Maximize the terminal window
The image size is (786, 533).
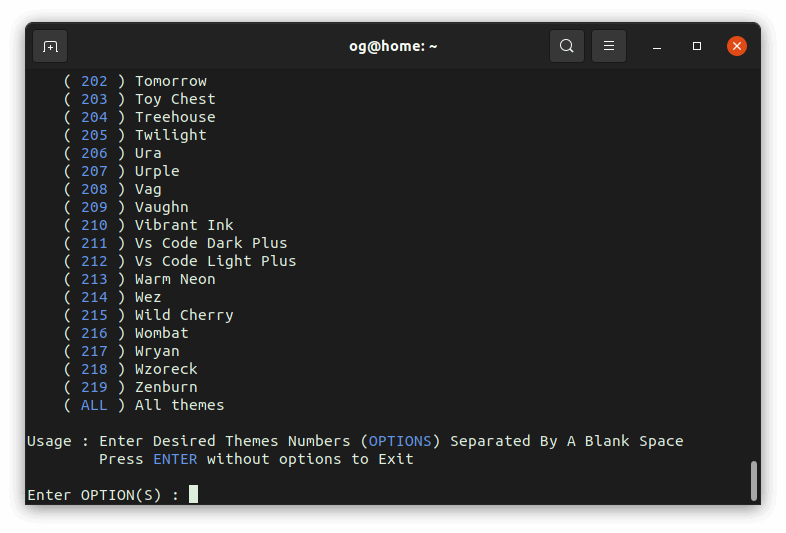click(697, 46)
